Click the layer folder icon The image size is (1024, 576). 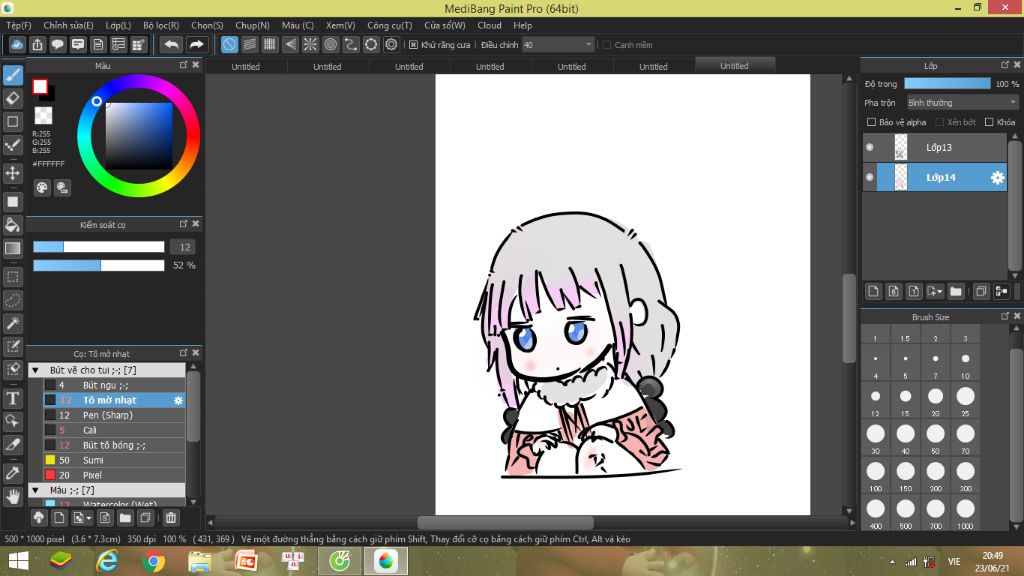(x=956, y=291)
